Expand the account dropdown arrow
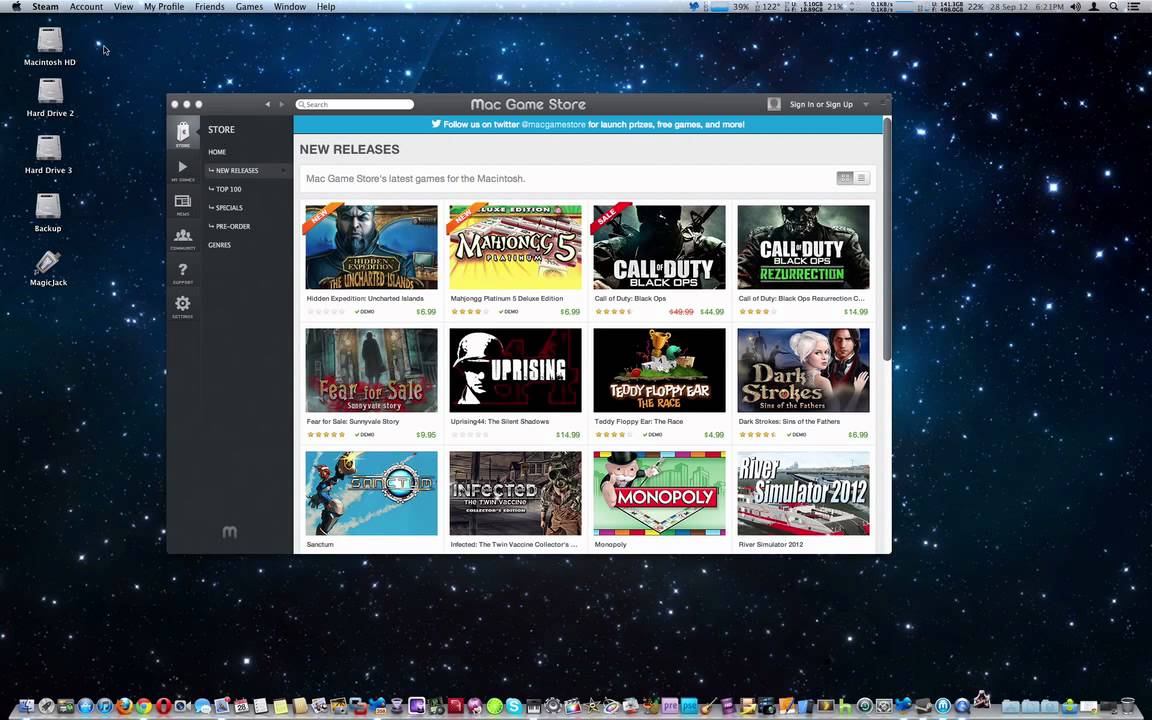 point(866,104)
